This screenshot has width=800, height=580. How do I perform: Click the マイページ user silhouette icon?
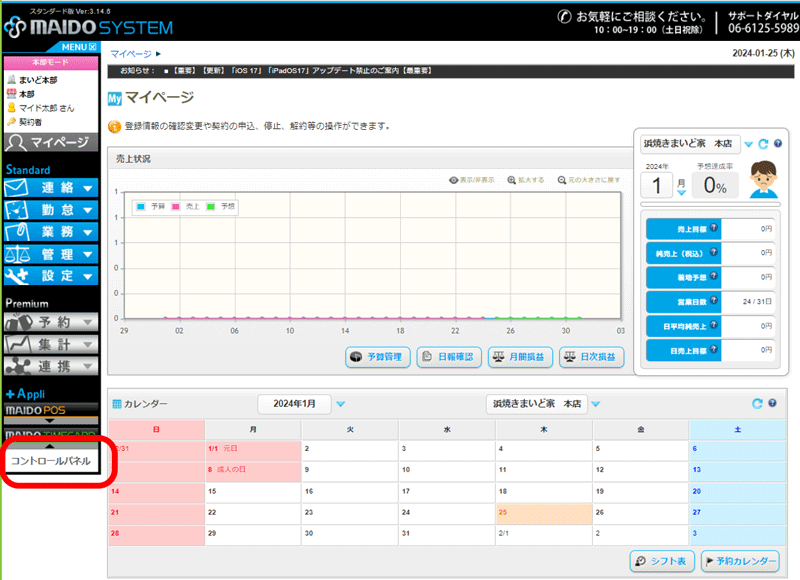pyautogui.click(x=17, y=142)
